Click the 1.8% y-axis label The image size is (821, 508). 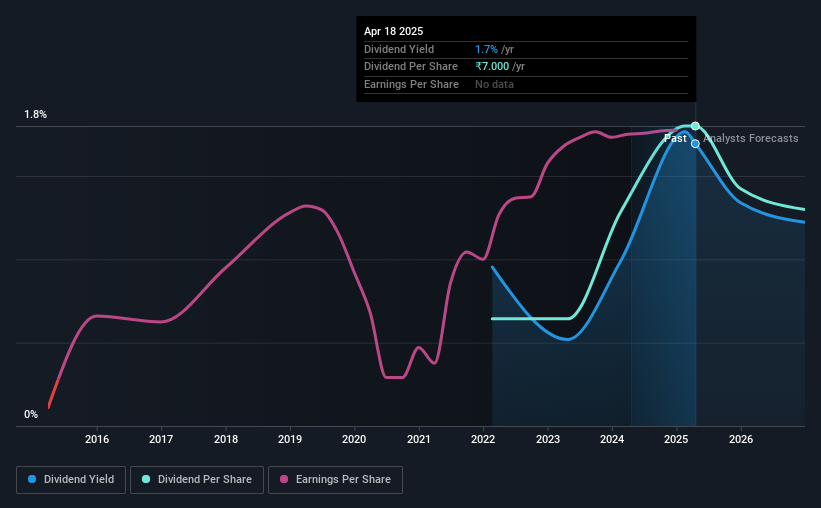36,114
